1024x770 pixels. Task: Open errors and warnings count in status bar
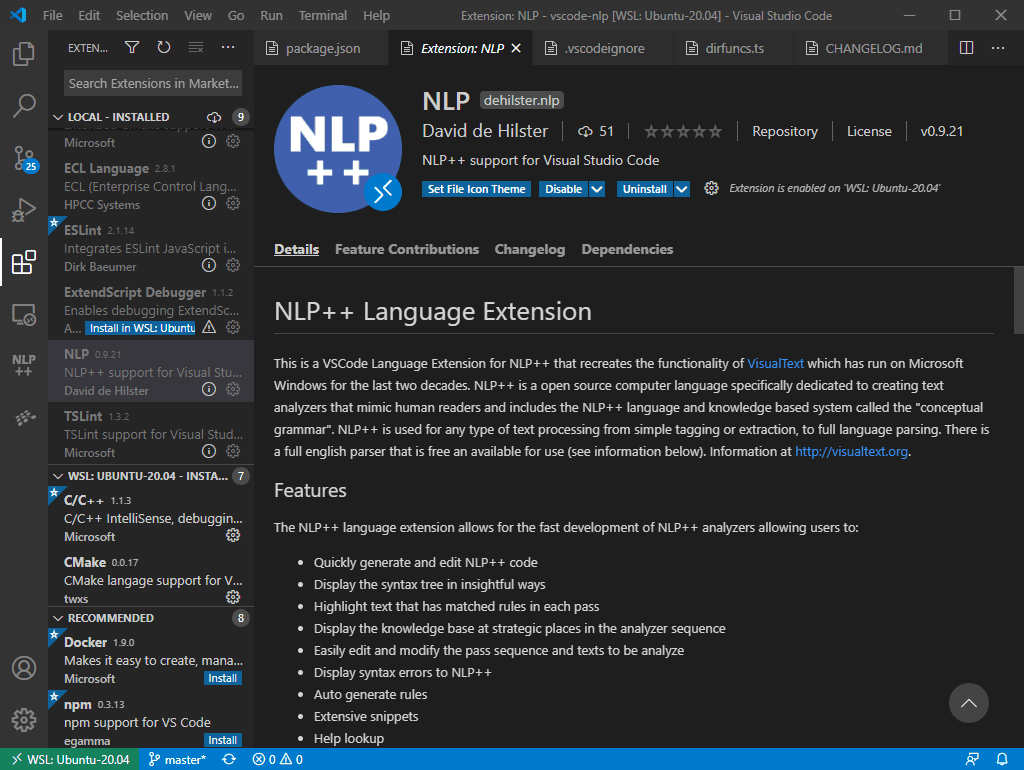tap(278, 759)
